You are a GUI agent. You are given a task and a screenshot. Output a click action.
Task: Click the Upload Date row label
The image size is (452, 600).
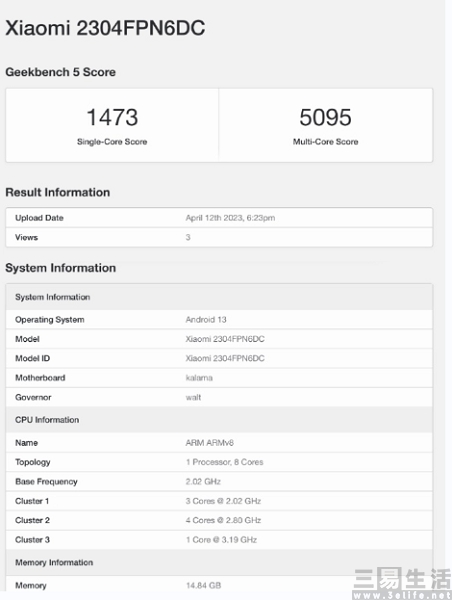coord(39,218)
